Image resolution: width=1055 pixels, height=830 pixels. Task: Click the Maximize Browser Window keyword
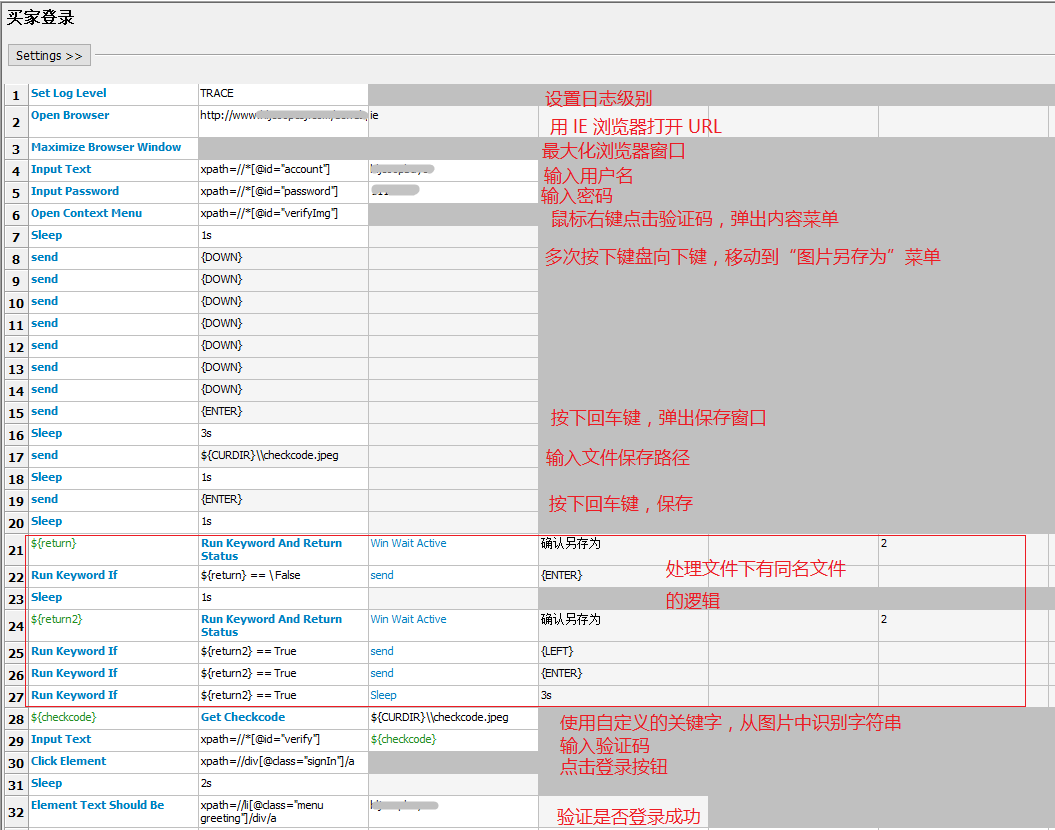click(113, 147)
